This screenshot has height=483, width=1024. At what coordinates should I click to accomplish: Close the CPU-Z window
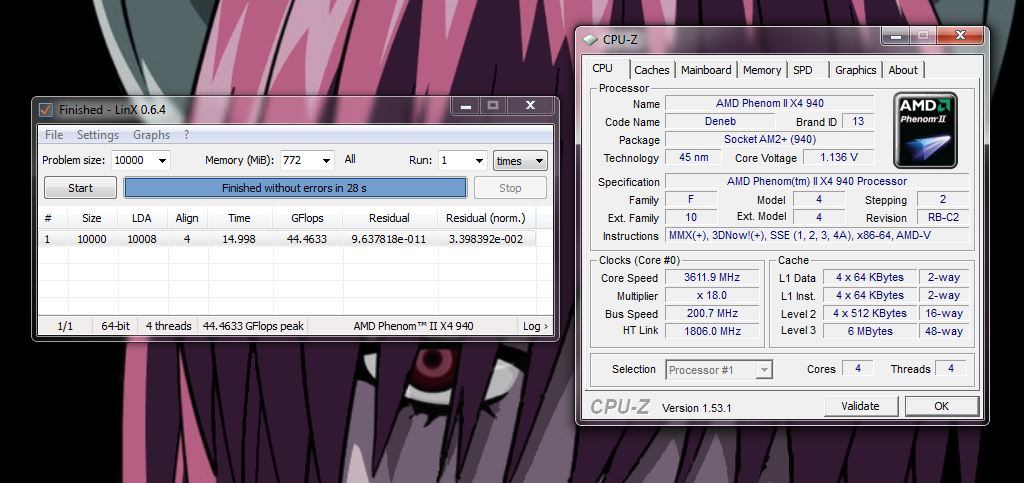960,35
